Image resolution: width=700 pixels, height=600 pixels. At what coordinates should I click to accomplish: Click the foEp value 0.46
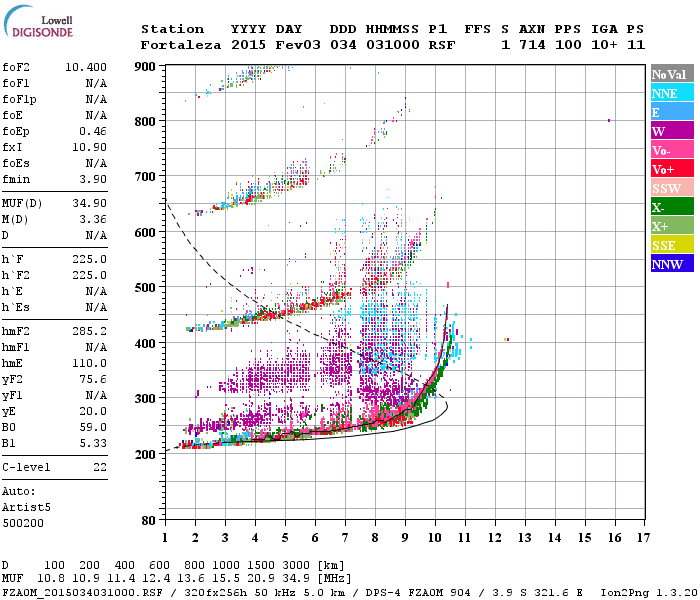point(93,131)
